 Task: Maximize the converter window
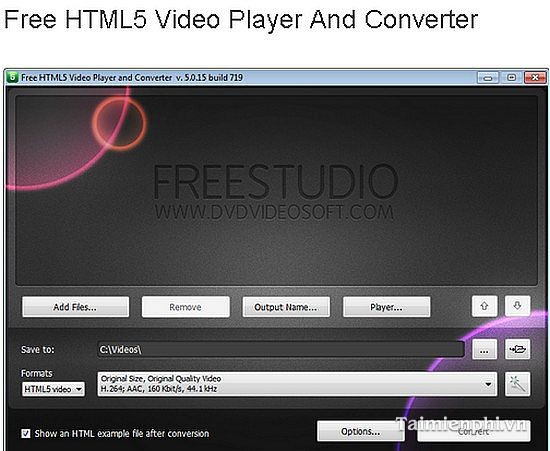coord(511,78)
